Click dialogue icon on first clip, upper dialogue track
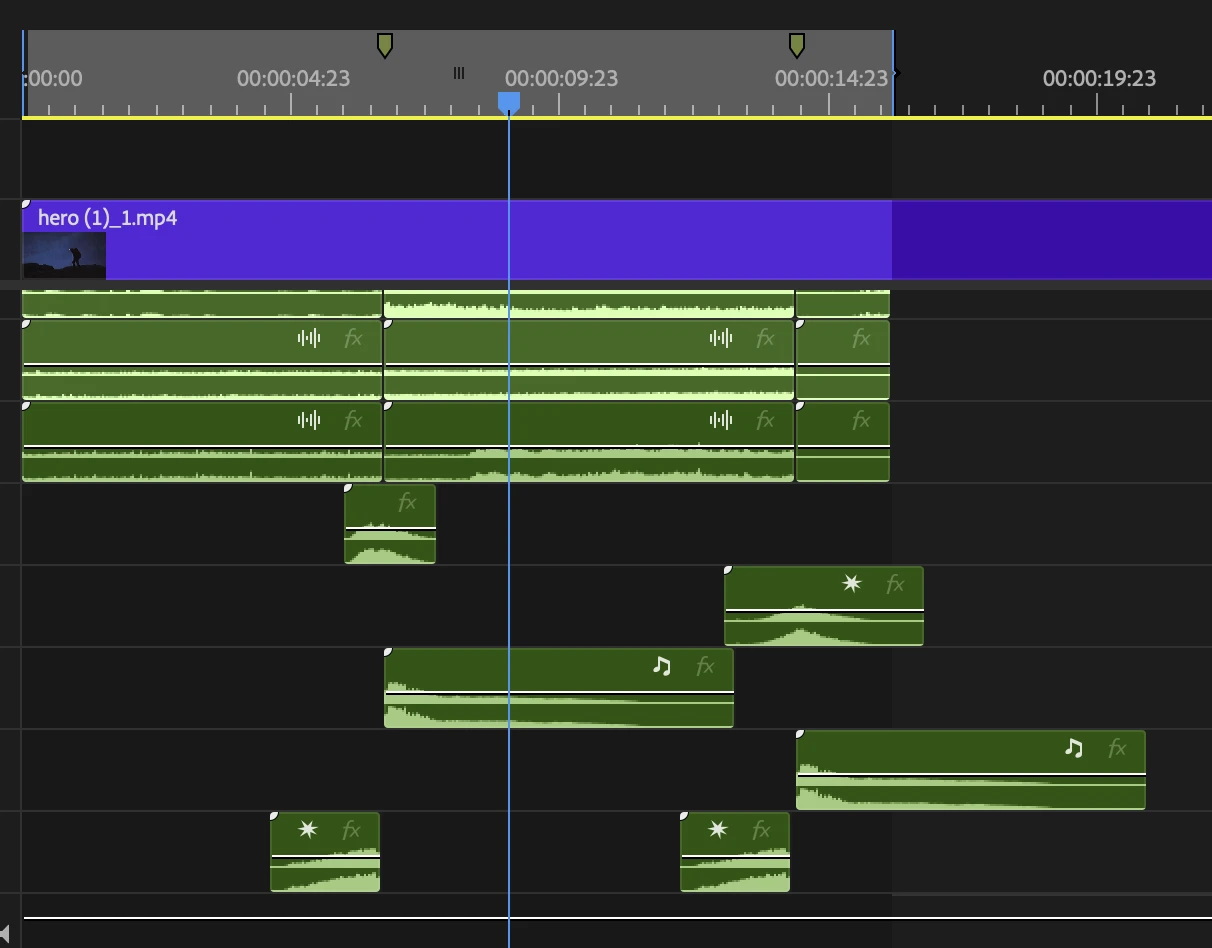The height and width of the screenshot is (948, 1212). pos(309,338)
